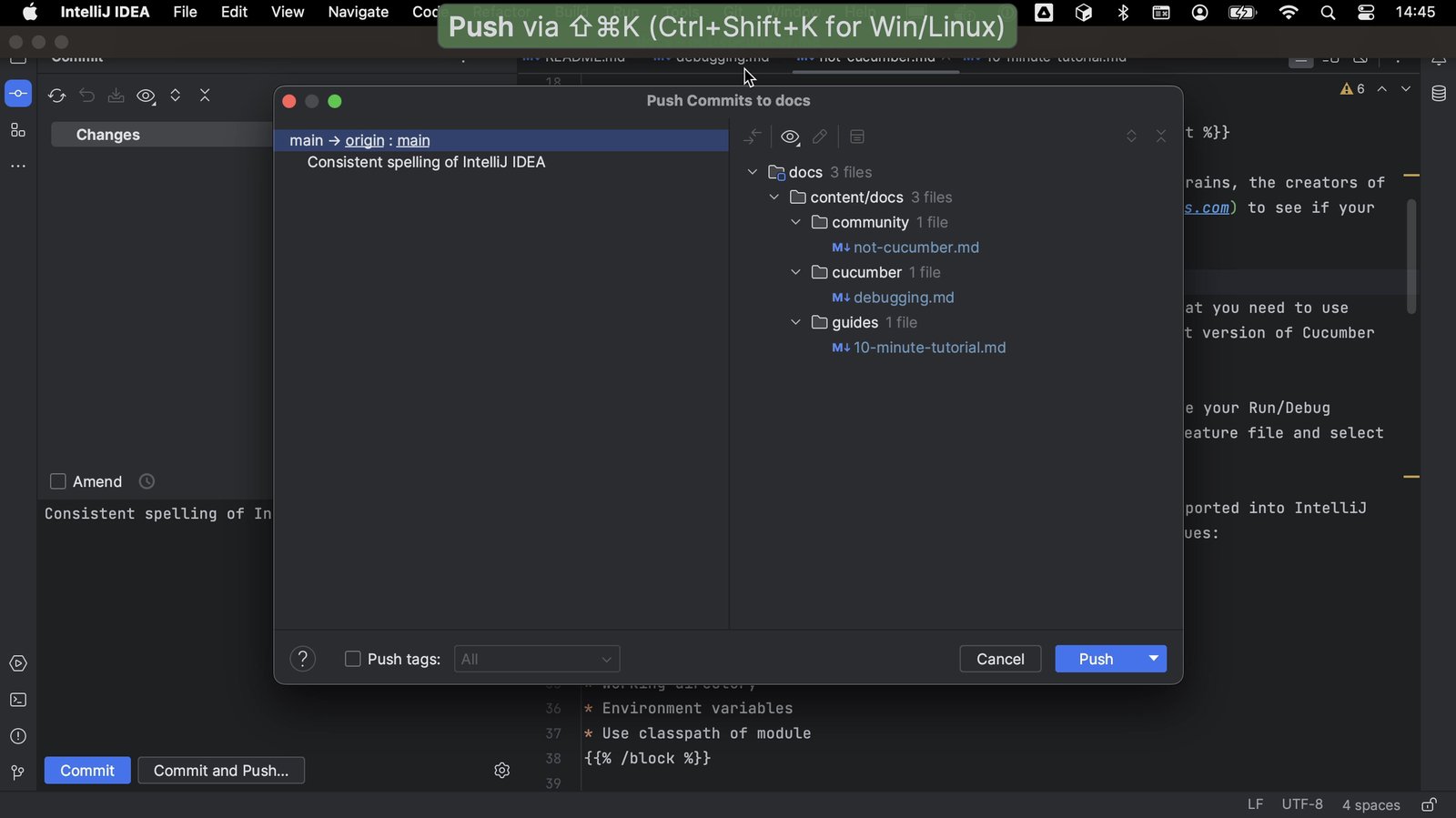Open the Push button dropdown arrow
The image size is (1456, 818).
(1153, 659)
